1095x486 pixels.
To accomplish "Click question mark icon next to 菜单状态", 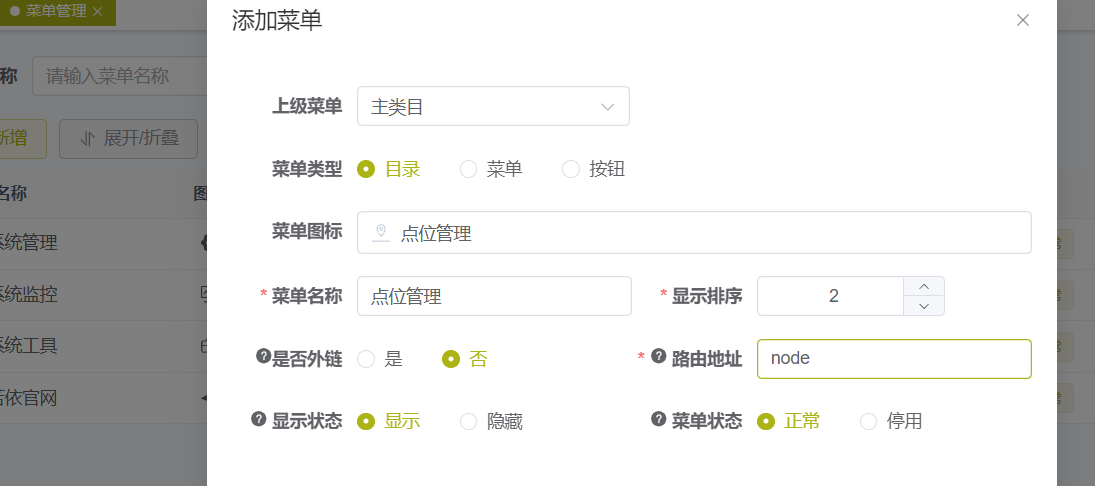I will [658, 419].
